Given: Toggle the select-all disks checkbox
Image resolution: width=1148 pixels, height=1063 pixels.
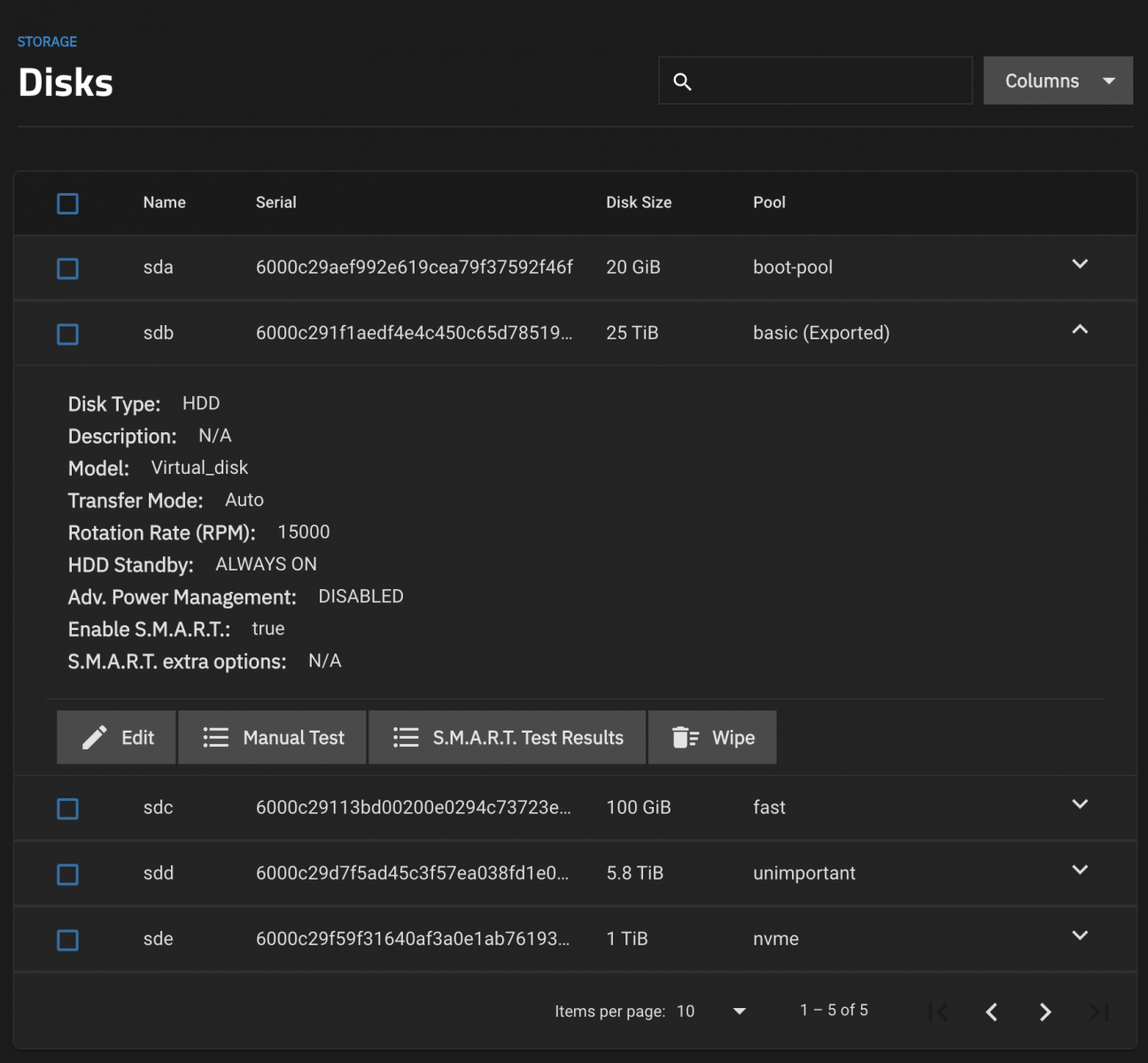Looking at the screenshot, I should [x=67, y=204].
